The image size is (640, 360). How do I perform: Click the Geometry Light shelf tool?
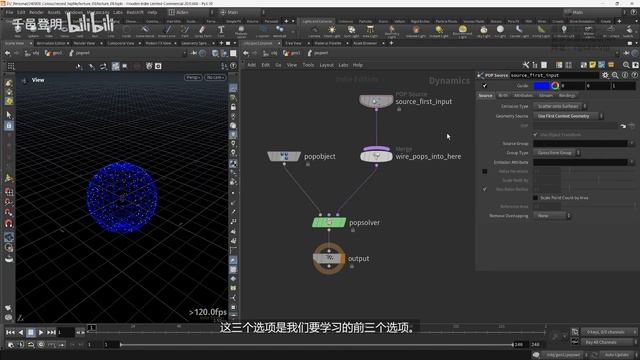(x=391, y=31)
